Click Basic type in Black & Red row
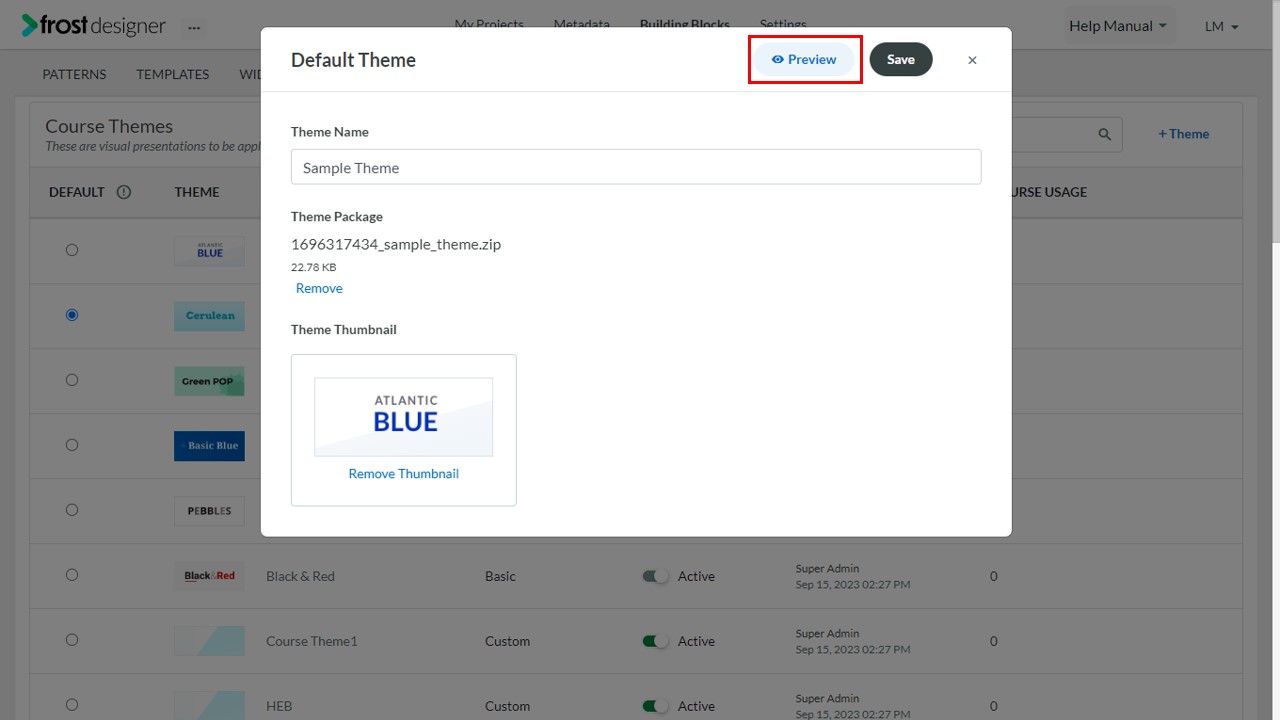Image resolution: width=1280 pixels, height=720 pixels. 500,576
